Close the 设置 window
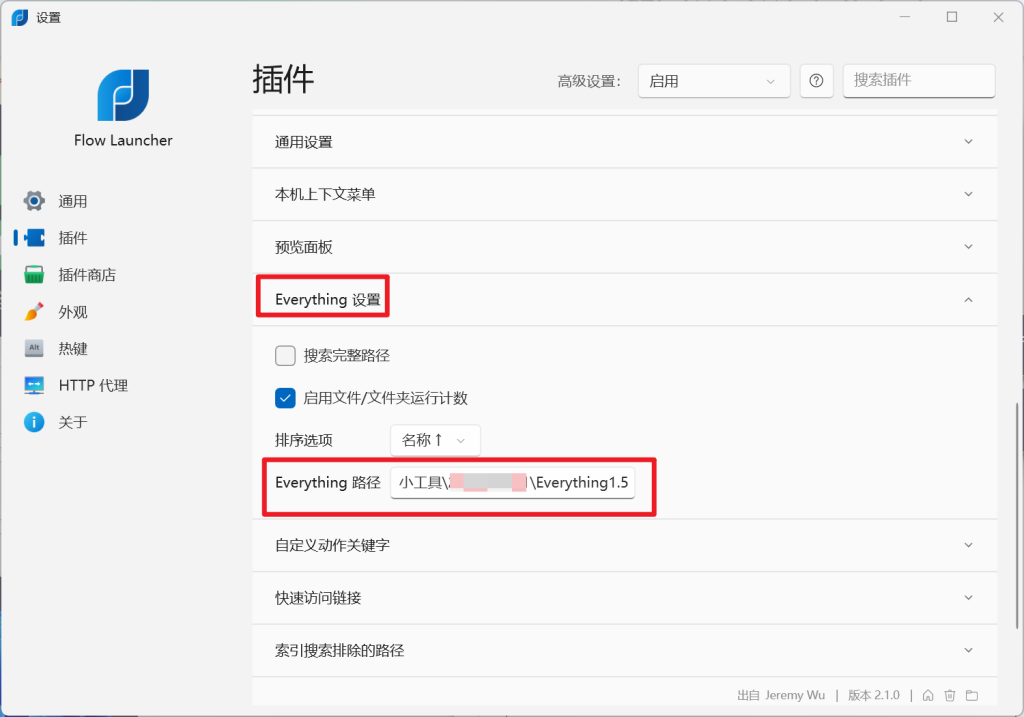 coord(999,17)
